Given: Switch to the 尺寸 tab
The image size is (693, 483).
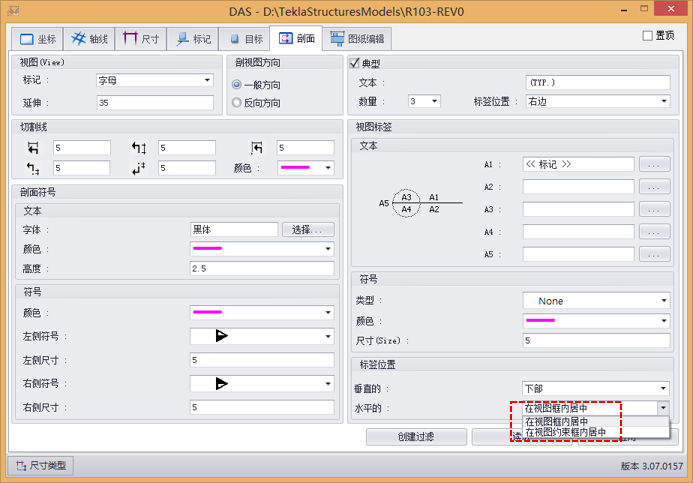Looking at the screenshot, I should (x=141, y=39).
